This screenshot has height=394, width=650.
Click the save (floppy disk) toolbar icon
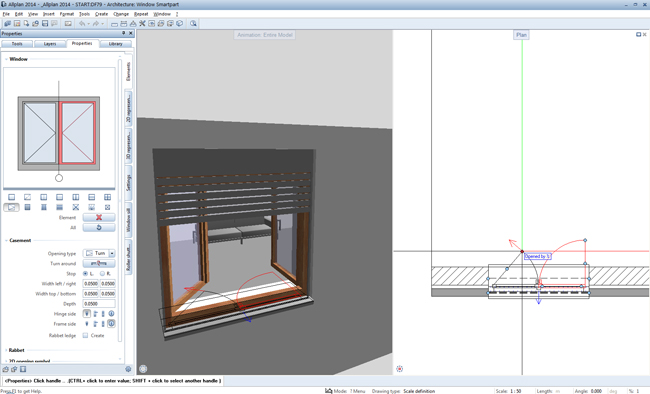pyautogui.click(x=45, y=24)
